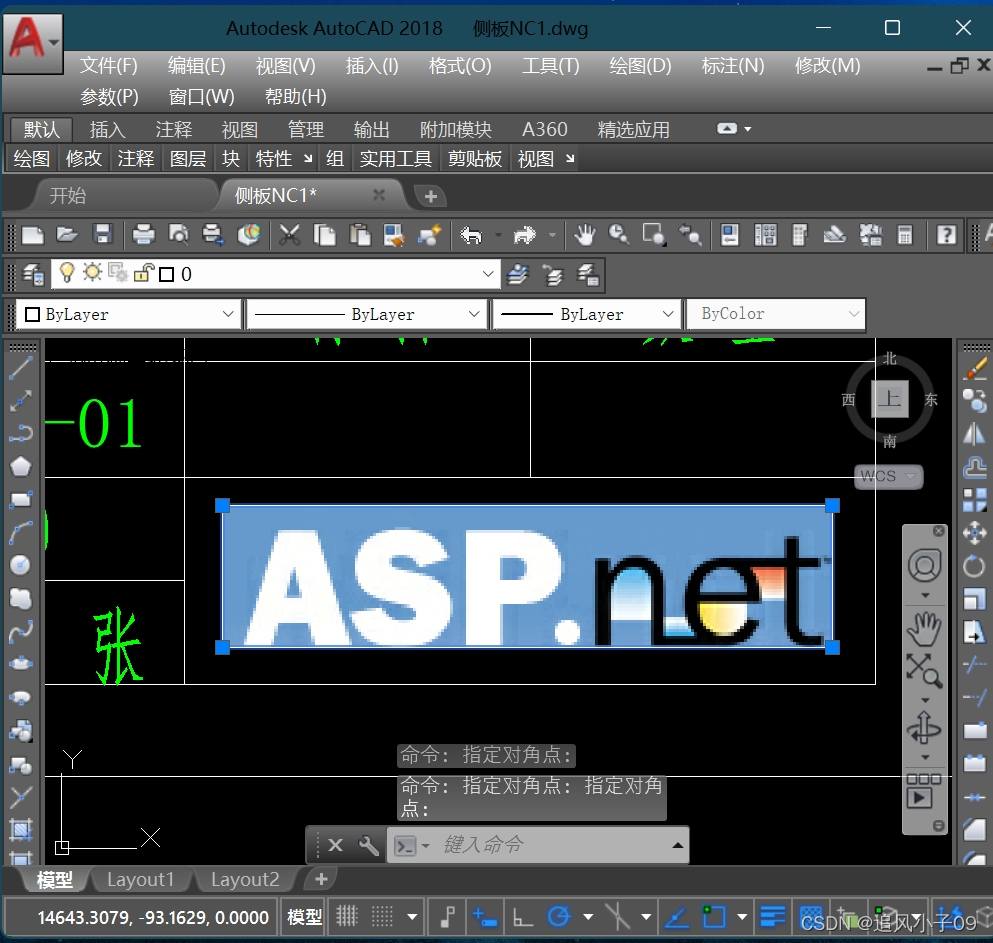Viewport: 993px width, 943px height.
Task: Open a file with the Open folder icon
Action: (x=67, y=236)
